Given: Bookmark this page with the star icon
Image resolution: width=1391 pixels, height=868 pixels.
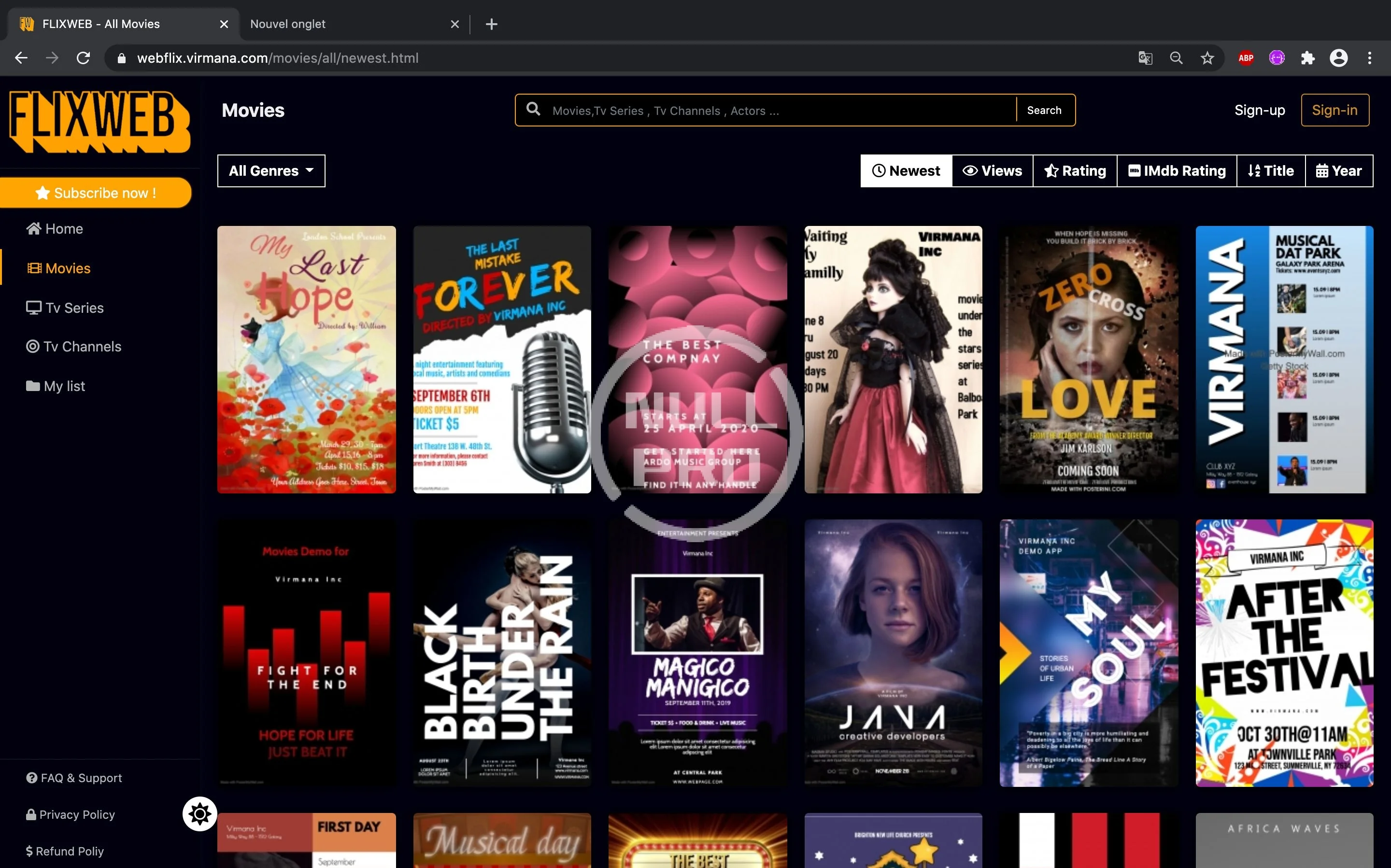Looking at the screenshot, I should (1207, 58).
